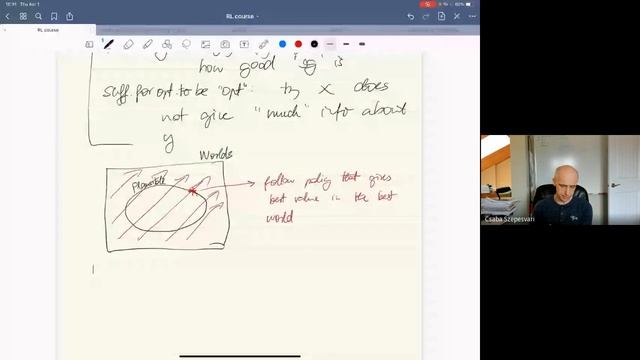The image size is (640, 360).
Task: Choose the medium stroke width
Action: pos(346,44)
